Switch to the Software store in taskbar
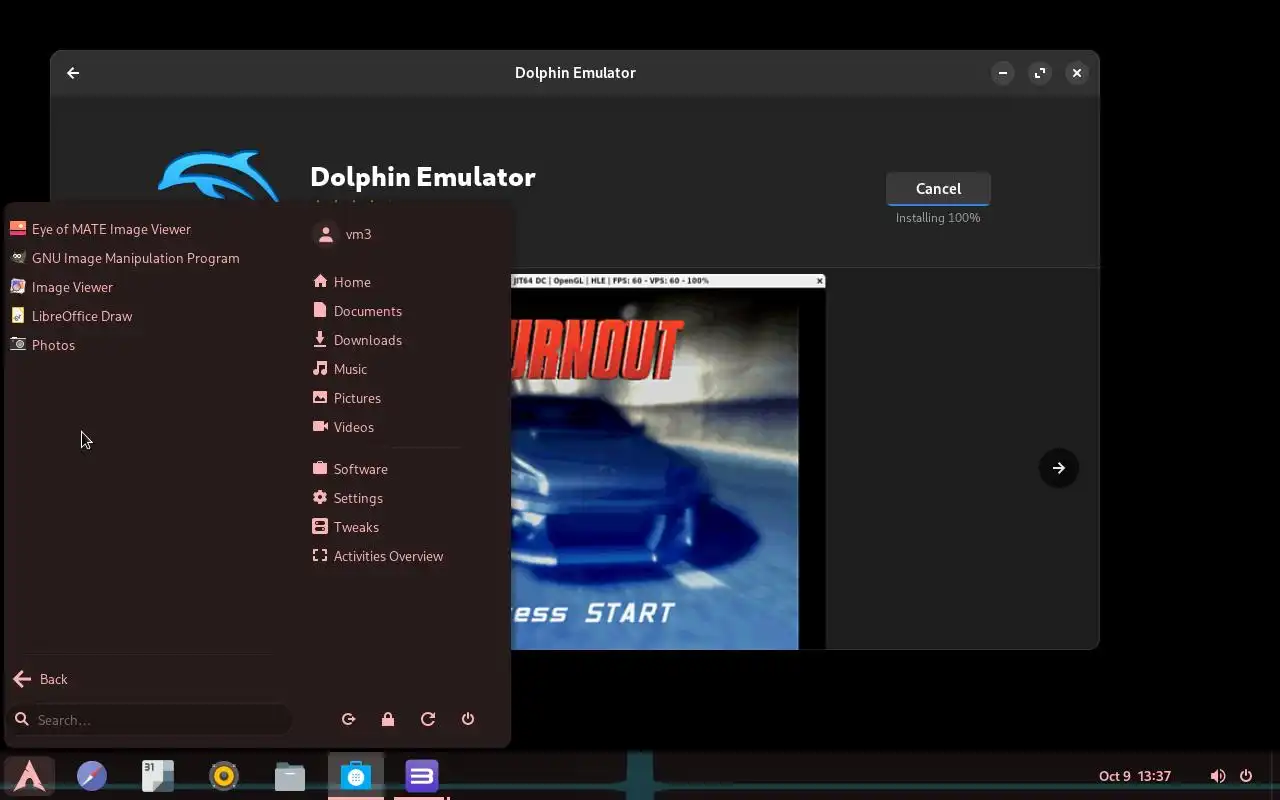Screen dimensions: 1280x800 356,776
